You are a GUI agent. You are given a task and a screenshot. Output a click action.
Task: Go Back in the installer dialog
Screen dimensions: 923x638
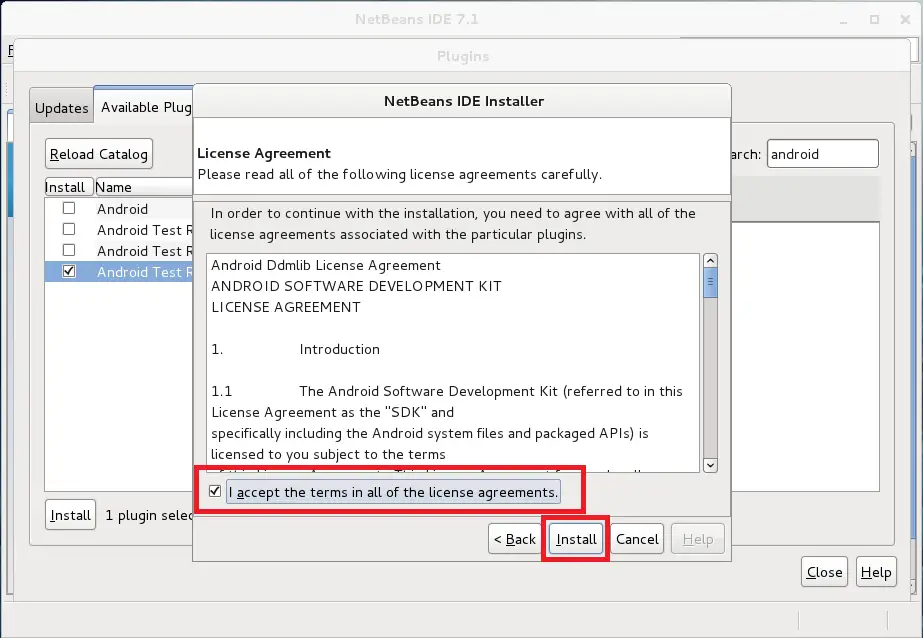click(x=515, y=539)
